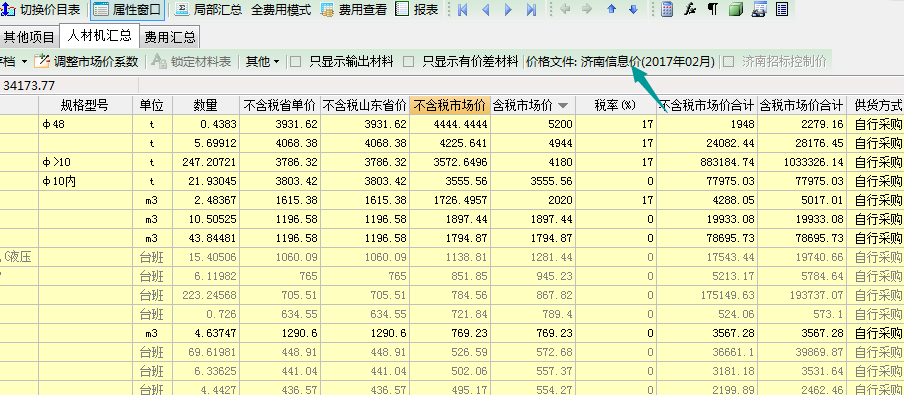
Task: Move item up with blue up arrow
Action: [x=612, y=10]
